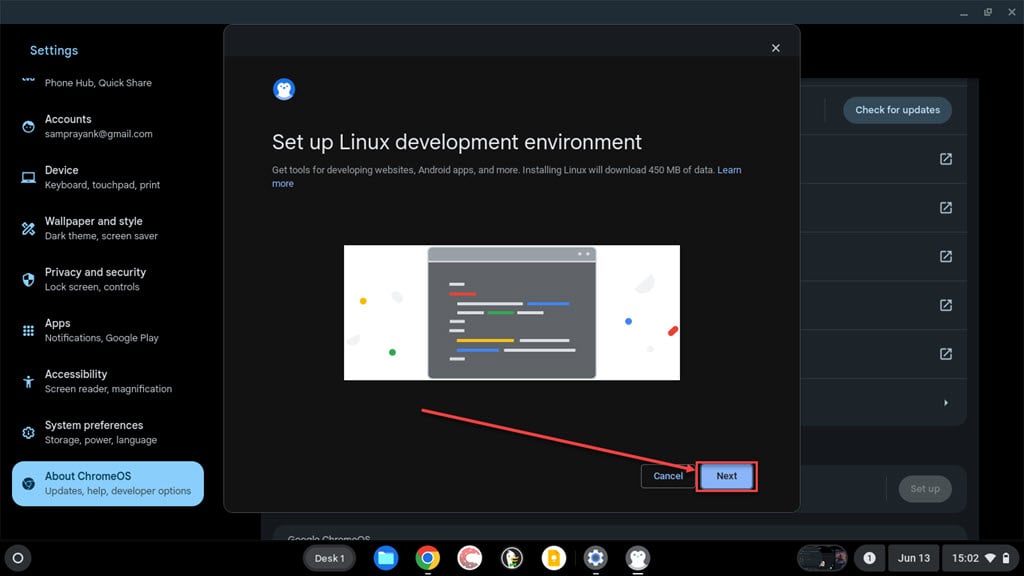Click the Device laptop icon

(28, 178)
